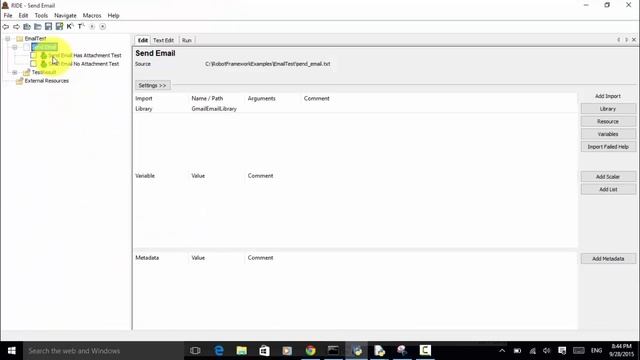Click the Go Back arrow toolbar icon
640x360 pixels.
pyautogui.click(x=6, y=27)
